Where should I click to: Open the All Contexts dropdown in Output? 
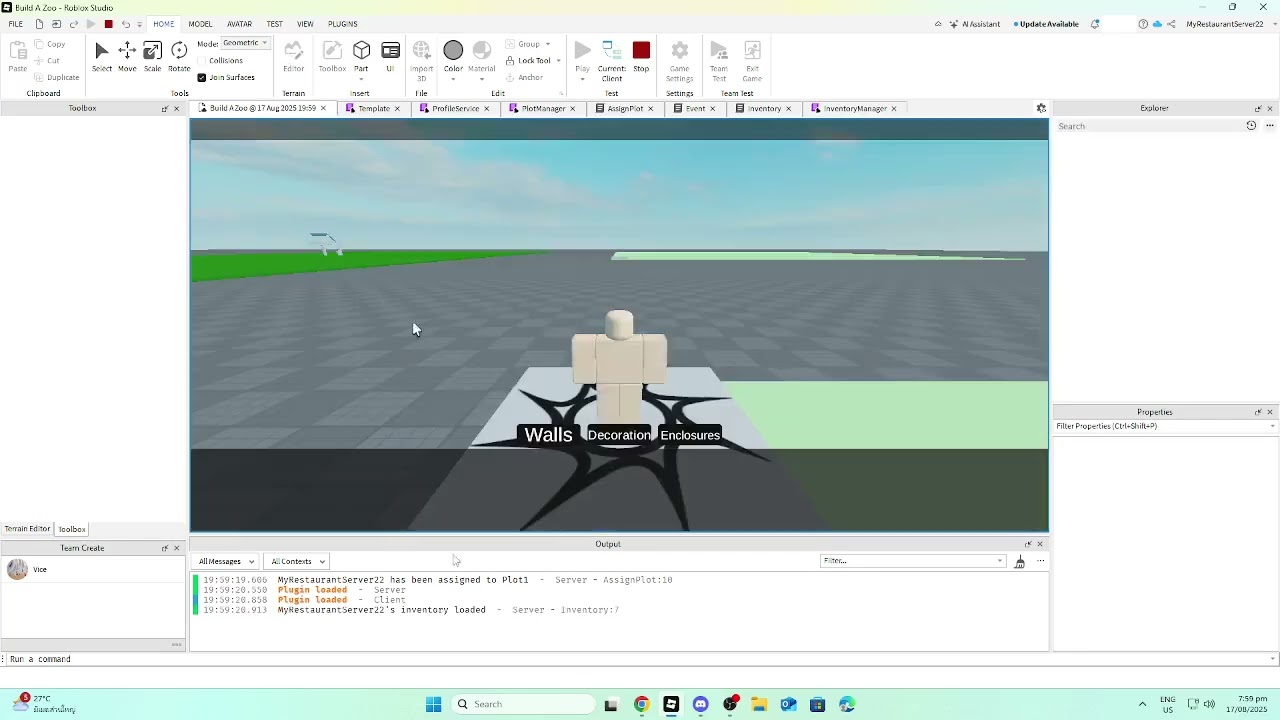(298, 562)
